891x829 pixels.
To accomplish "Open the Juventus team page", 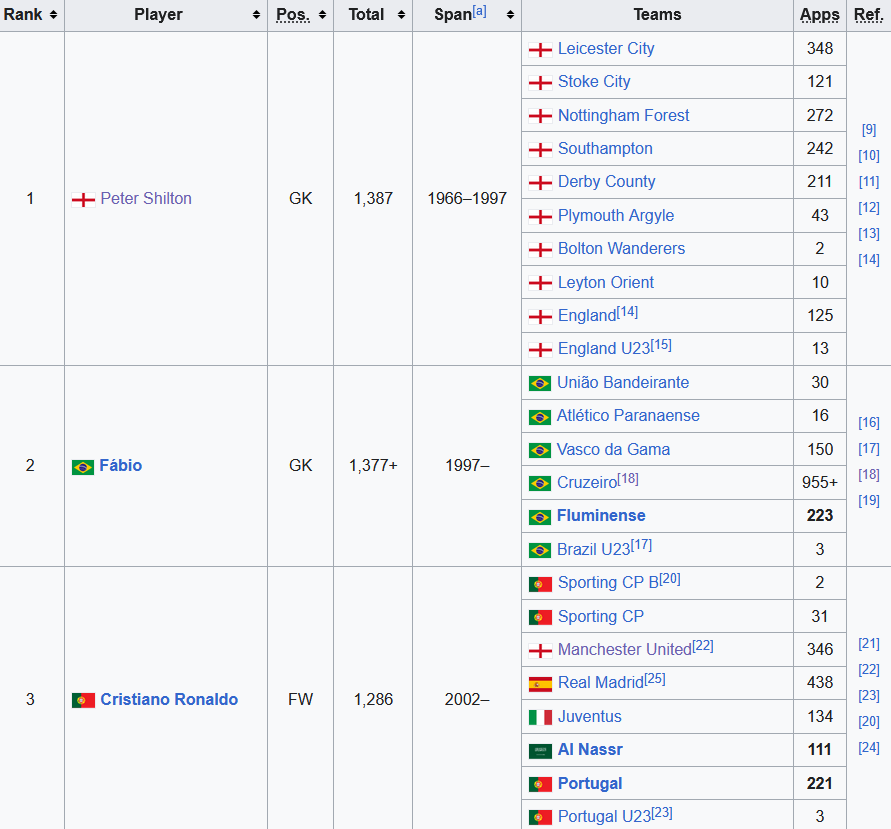I will point(590,716).
